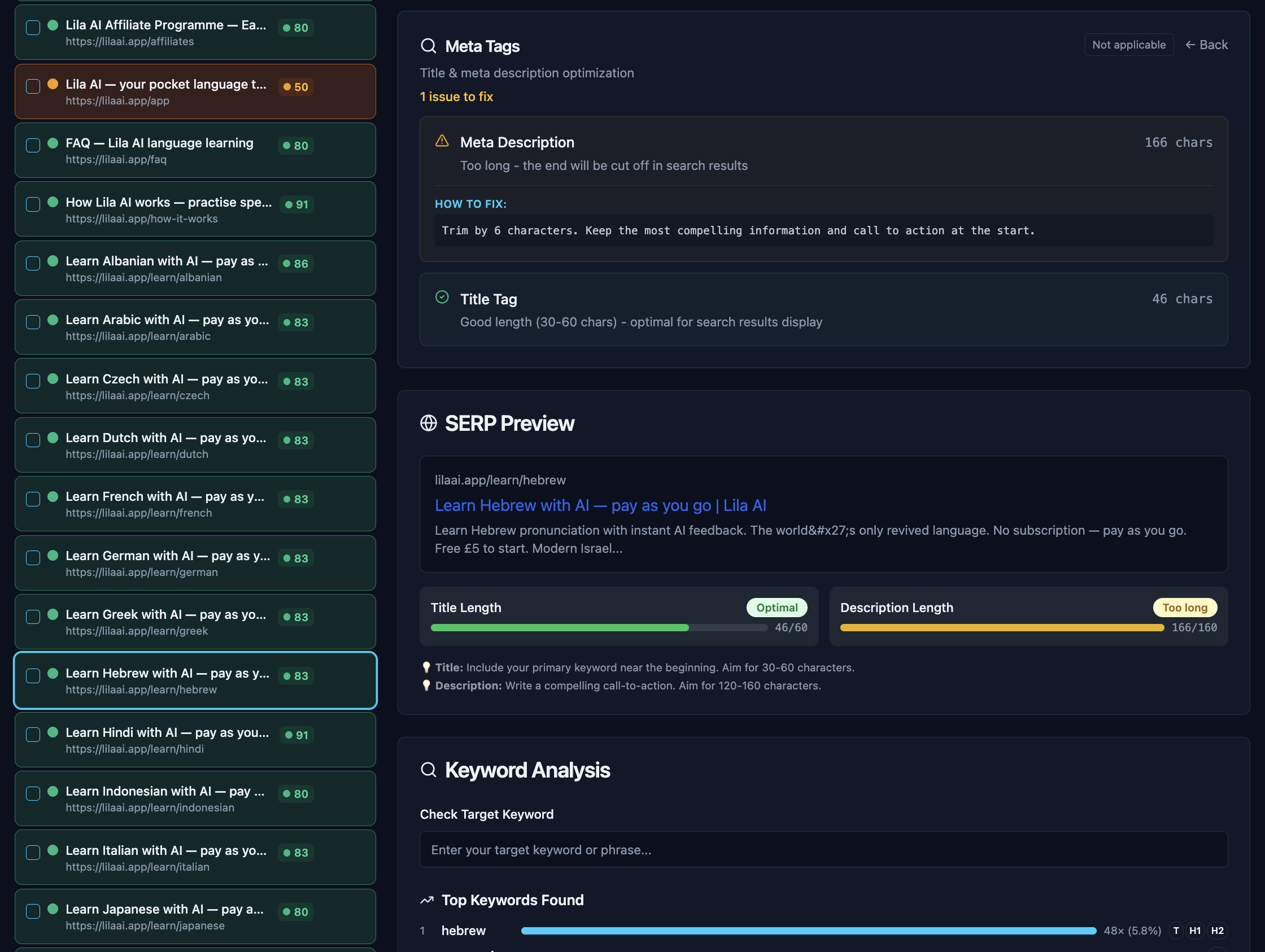This screenshot has height=952, width=1265.
Task: Select the Learn French with AI page row
Action: (x=195, y=504)
